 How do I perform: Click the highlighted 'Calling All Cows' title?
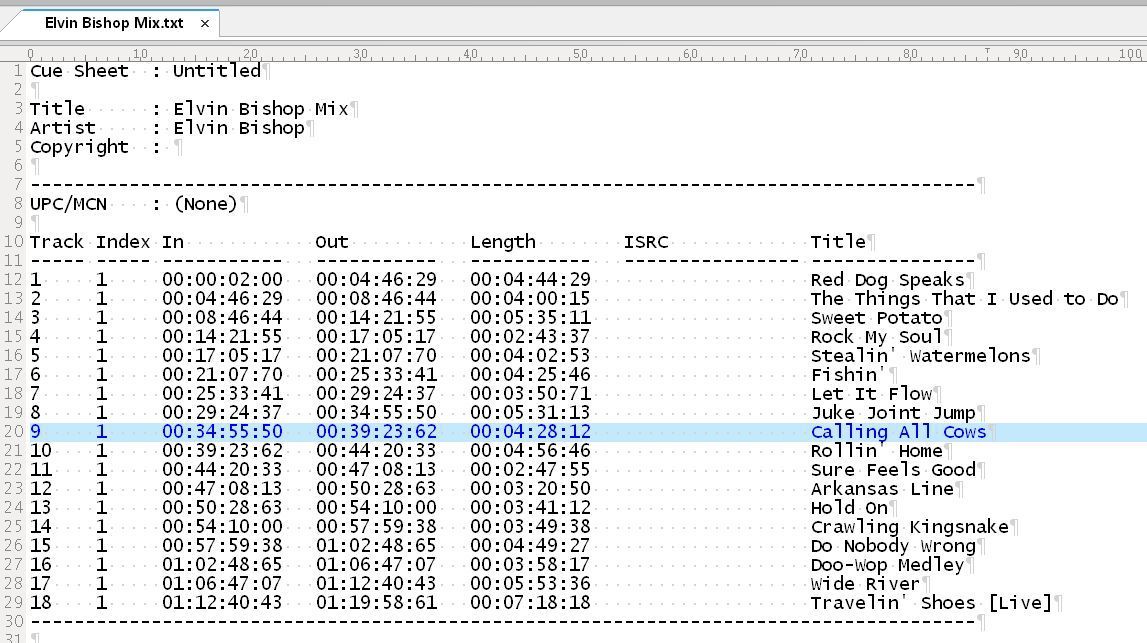pyautogui.click(x=898, y=432)
